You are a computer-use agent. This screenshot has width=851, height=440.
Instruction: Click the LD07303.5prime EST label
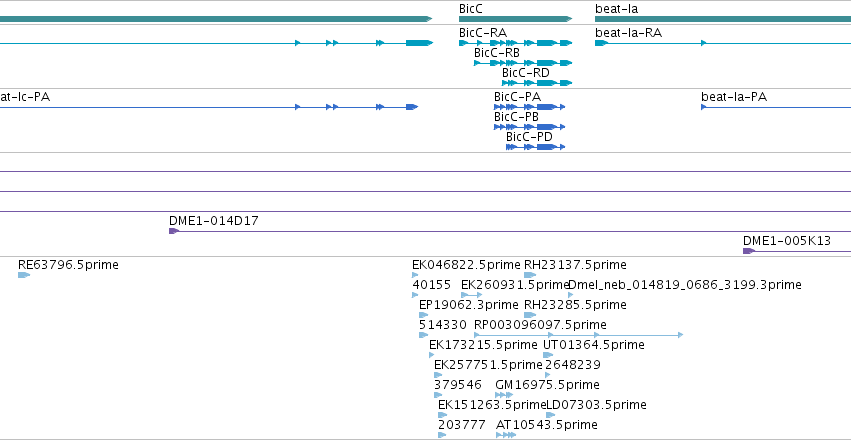pyautogui.click(x=596, y=405)
